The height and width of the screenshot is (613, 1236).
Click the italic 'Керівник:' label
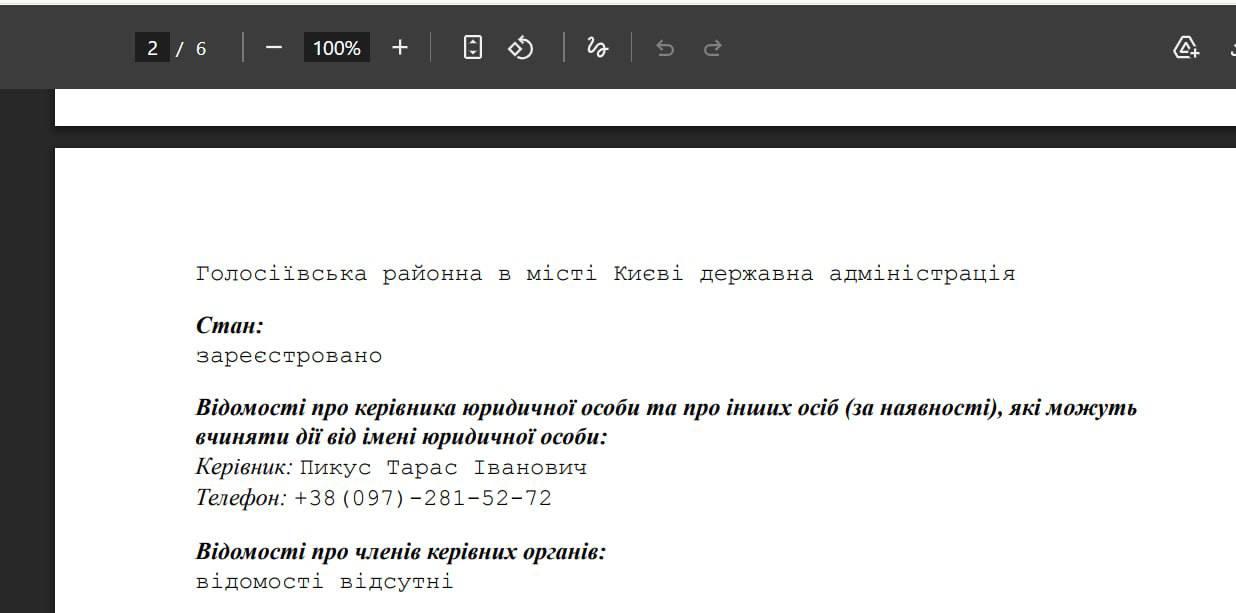coord(244,467)
